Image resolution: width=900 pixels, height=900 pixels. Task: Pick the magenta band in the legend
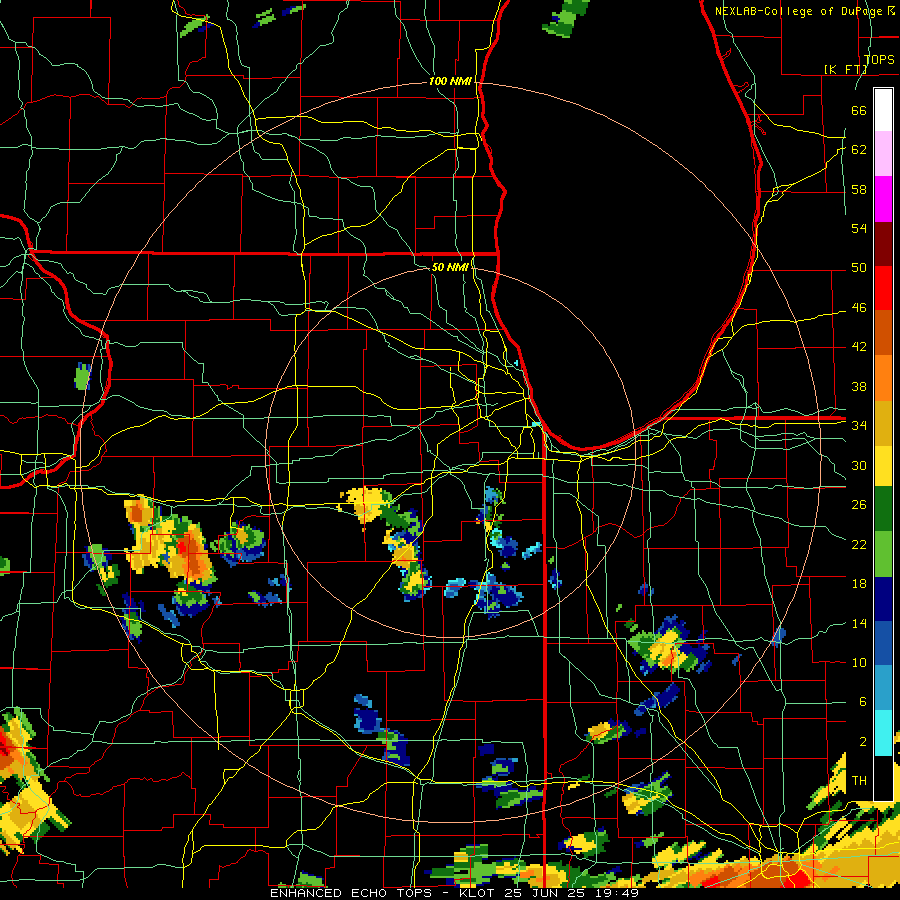[x=883, y=199]
